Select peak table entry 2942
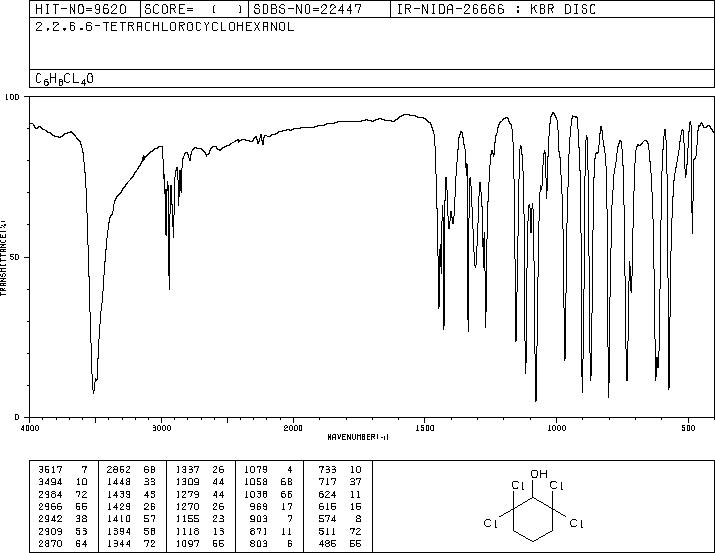This screenshot has width=715, height=553. click(50, 519)
